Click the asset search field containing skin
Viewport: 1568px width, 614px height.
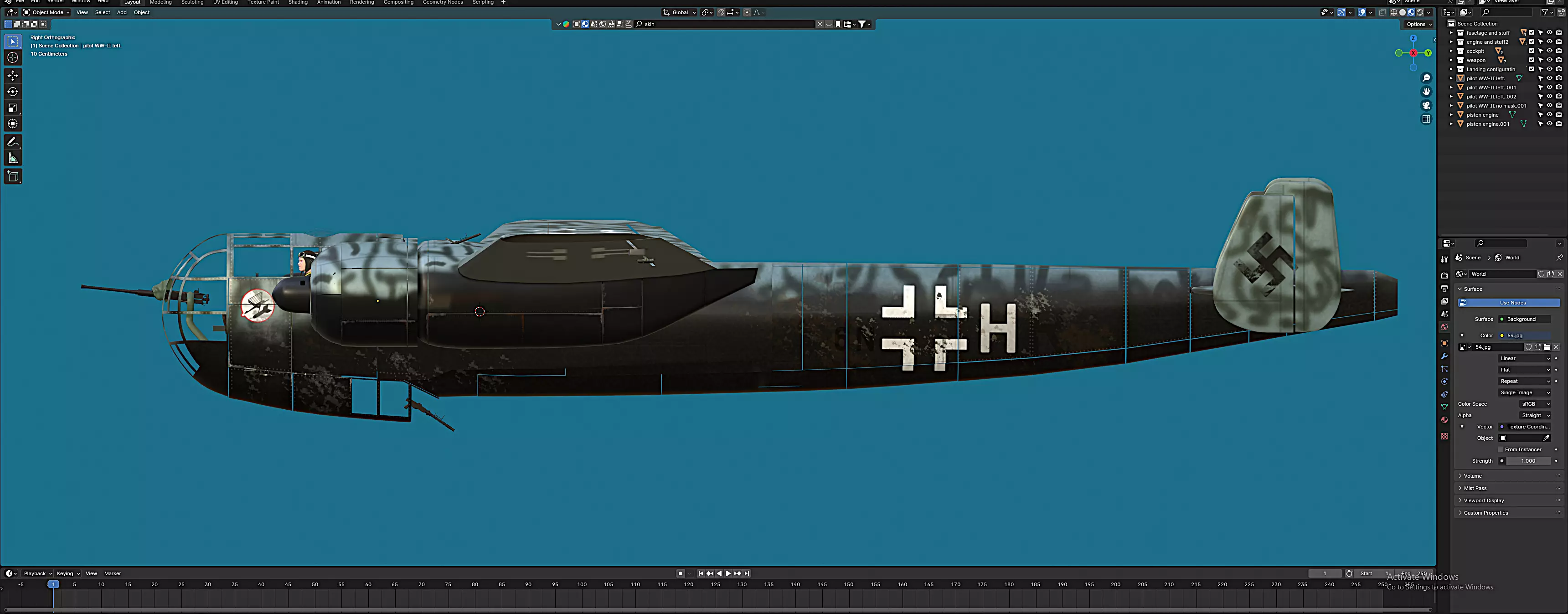724,24
